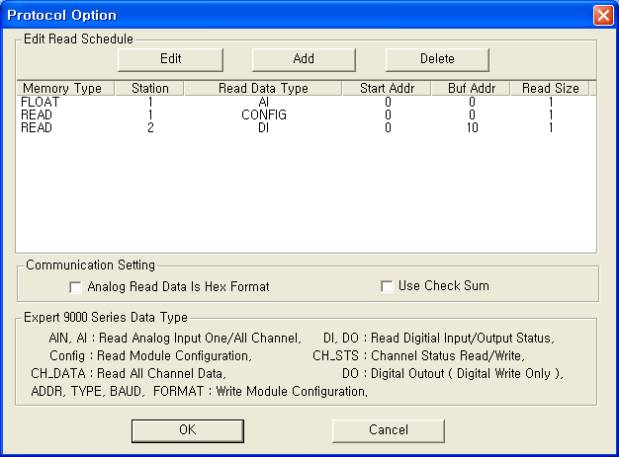Screen dimensions: 619x457
Task: Confirm the dialog with OK
Action: 187,428
